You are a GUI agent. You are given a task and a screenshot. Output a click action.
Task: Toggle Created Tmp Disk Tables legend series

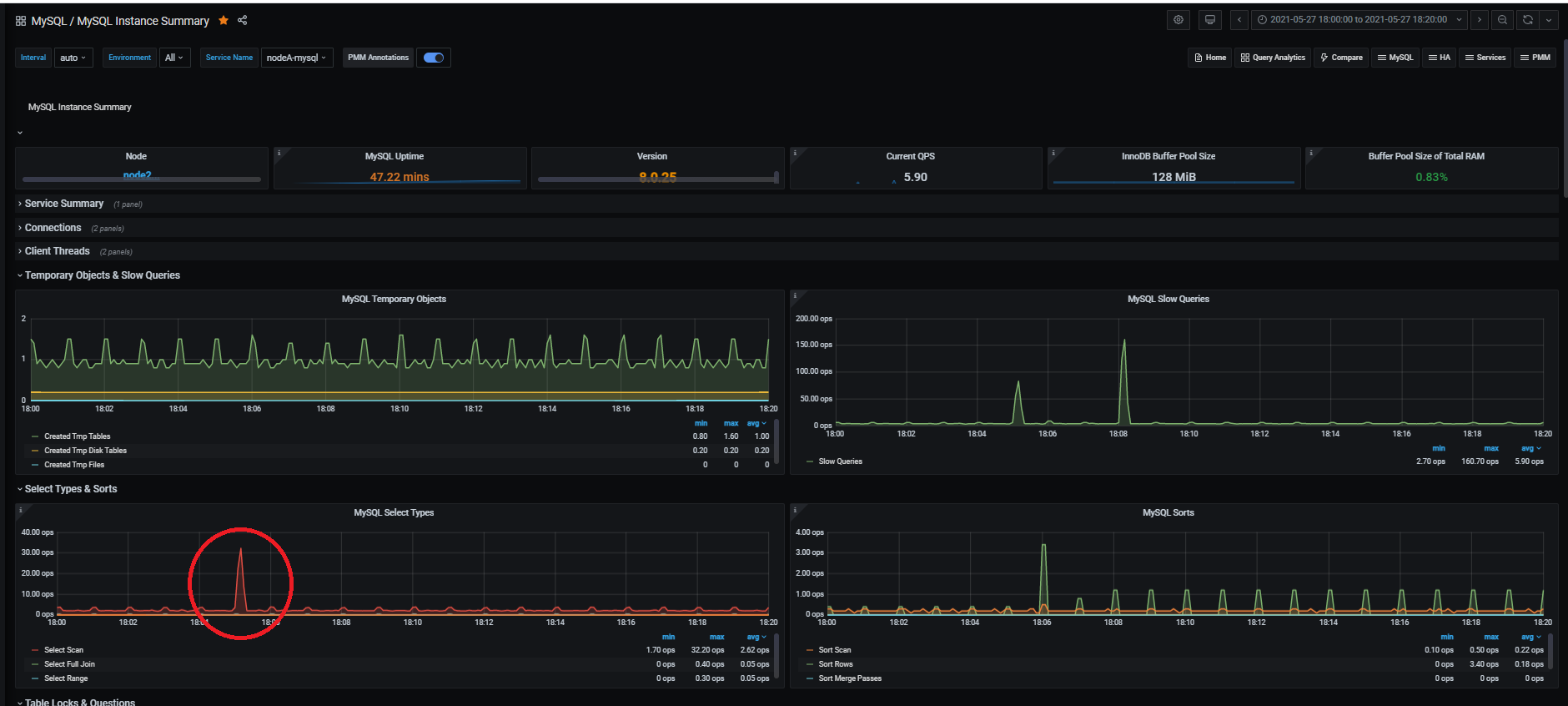pyautogui.click(x=85, y=451)
